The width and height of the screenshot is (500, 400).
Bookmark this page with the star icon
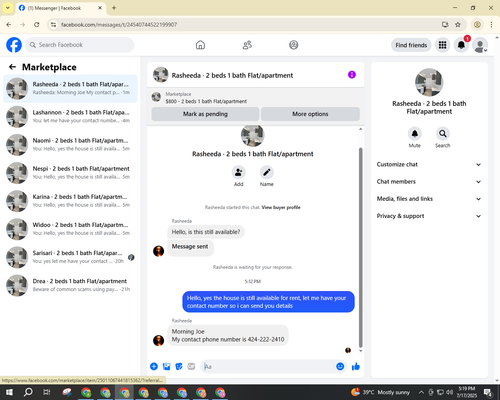point(458,24)
